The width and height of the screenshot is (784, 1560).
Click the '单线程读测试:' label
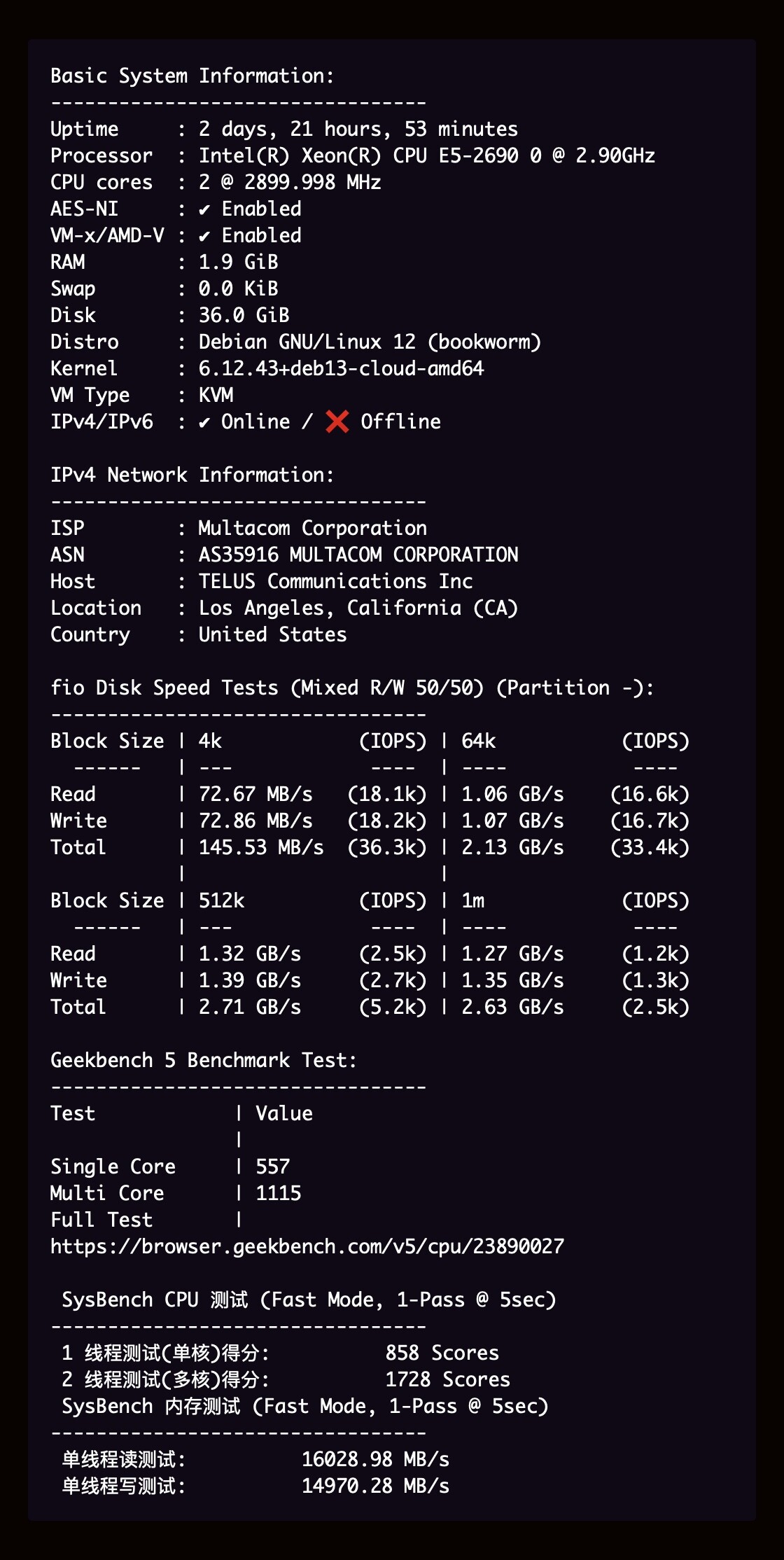coord(124,1459)
